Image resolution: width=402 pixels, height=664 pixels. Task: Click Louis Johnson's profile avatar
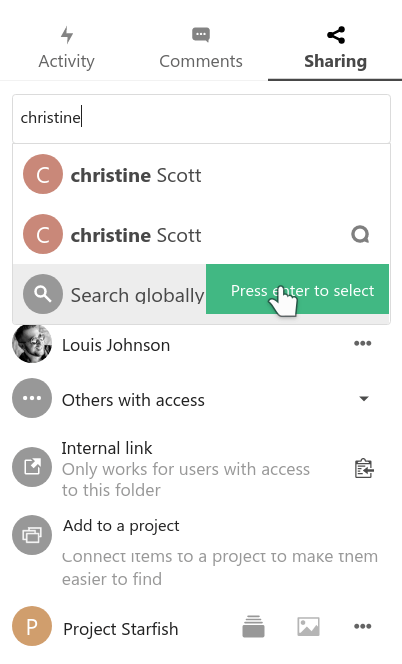coord(32,343)
